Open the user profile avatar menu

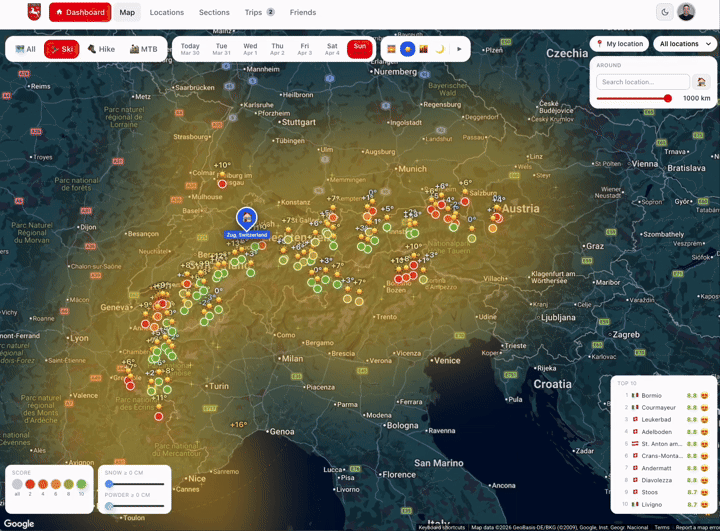(x=686, y=13)
